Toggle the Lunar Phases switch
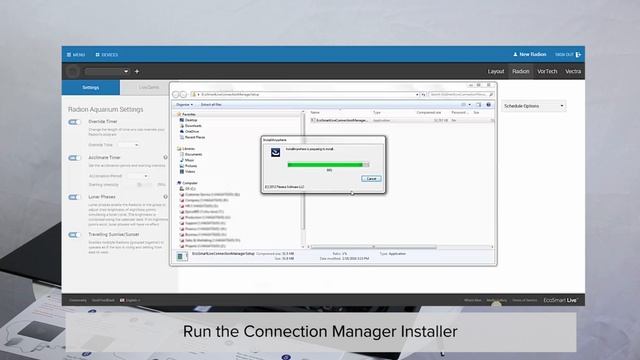This screenshot has width=640, height=360. pos(74,197)
